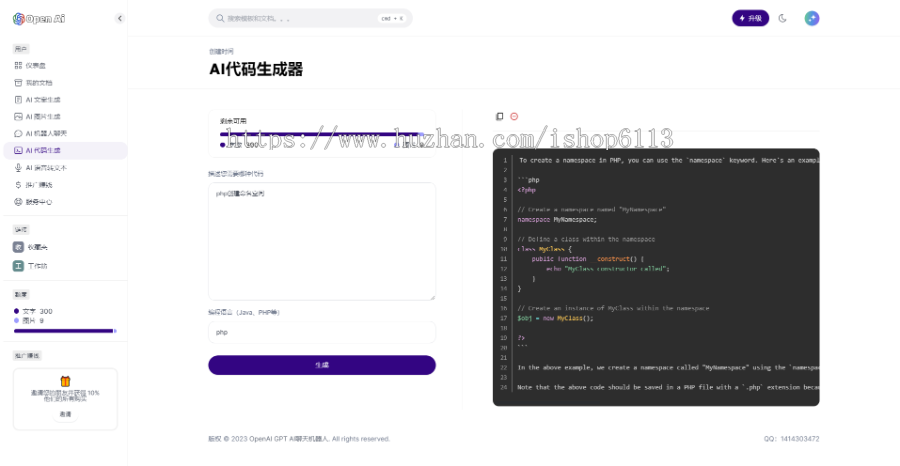This screenshot has width=900, height=466.
Task: Click code line "$obj = new MyClass();"
Action: pos(554,318)
